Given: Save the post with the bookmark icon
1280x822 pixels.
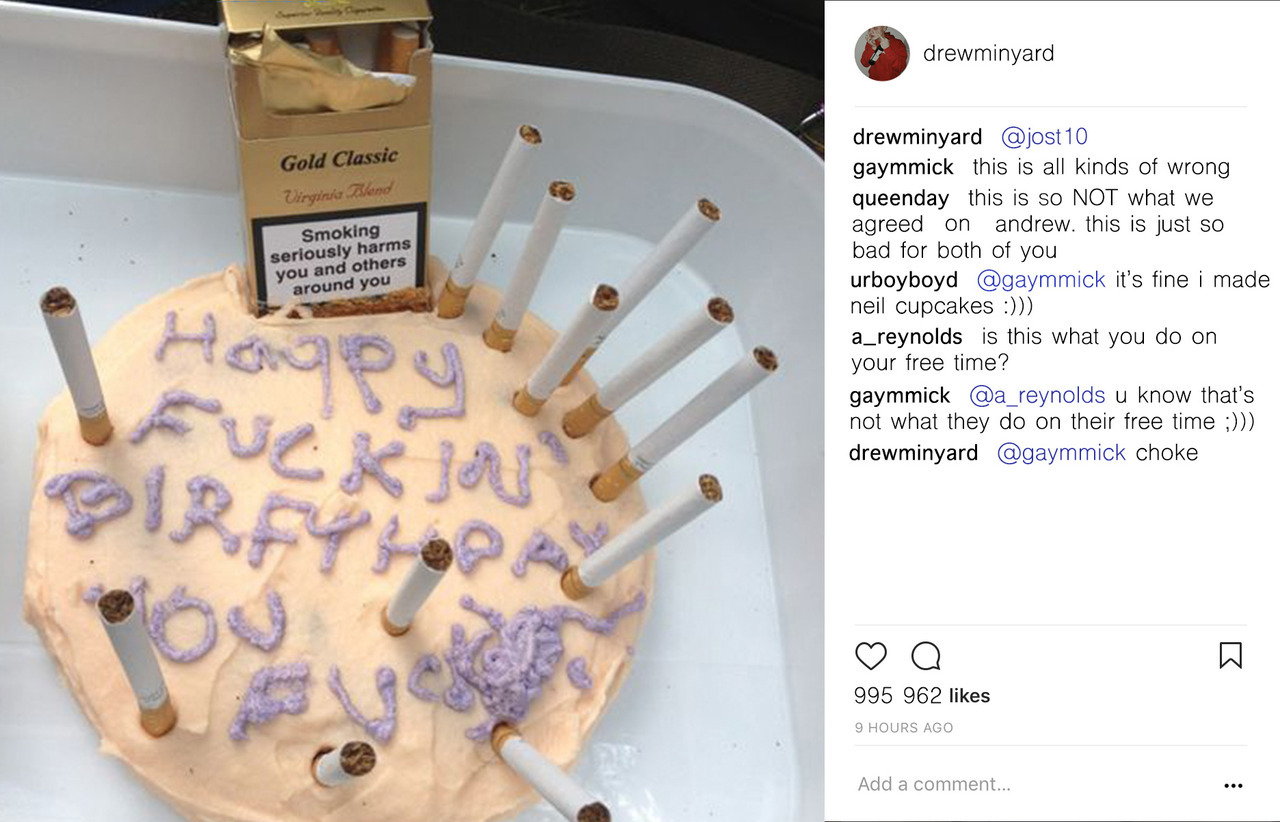Looking at the screenshot, I should click(x=1230, y=655).
